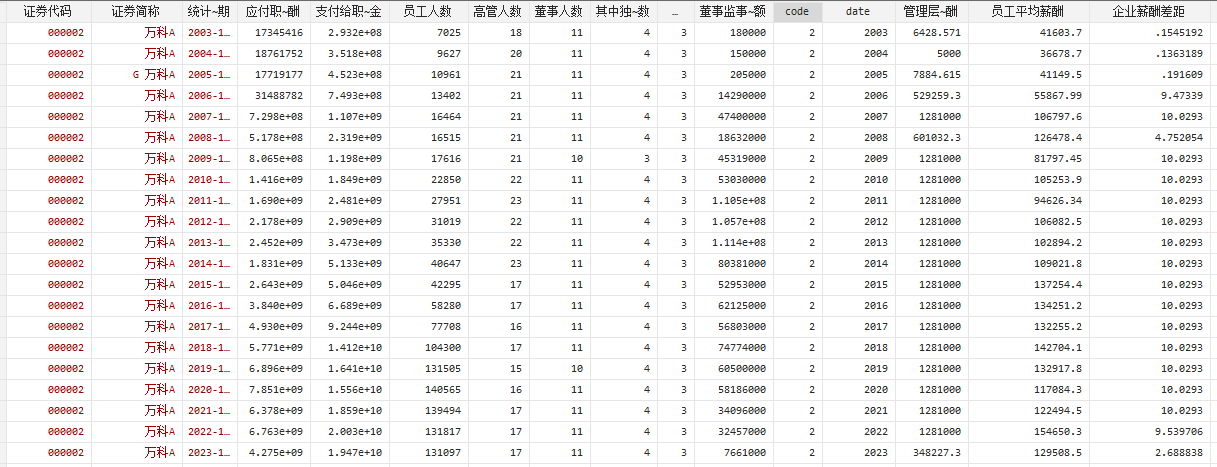The image size is (1217, 467).
Task: Select the date cell showing 2015
Action: (x=857, y=285)
